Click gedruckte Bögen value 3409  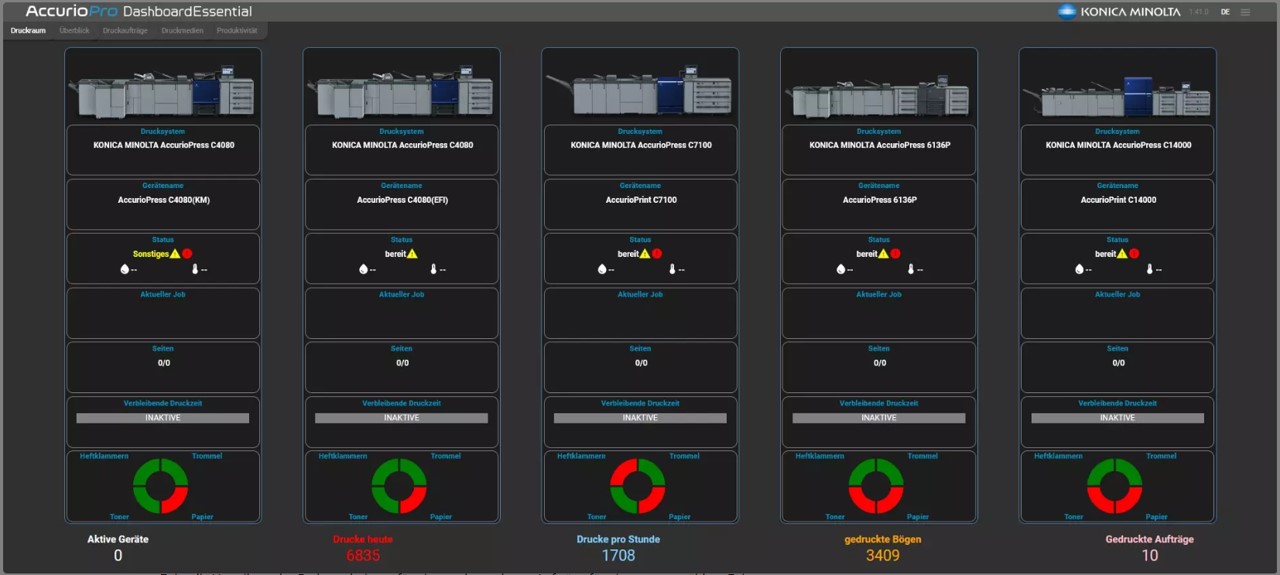coord(883,555)
